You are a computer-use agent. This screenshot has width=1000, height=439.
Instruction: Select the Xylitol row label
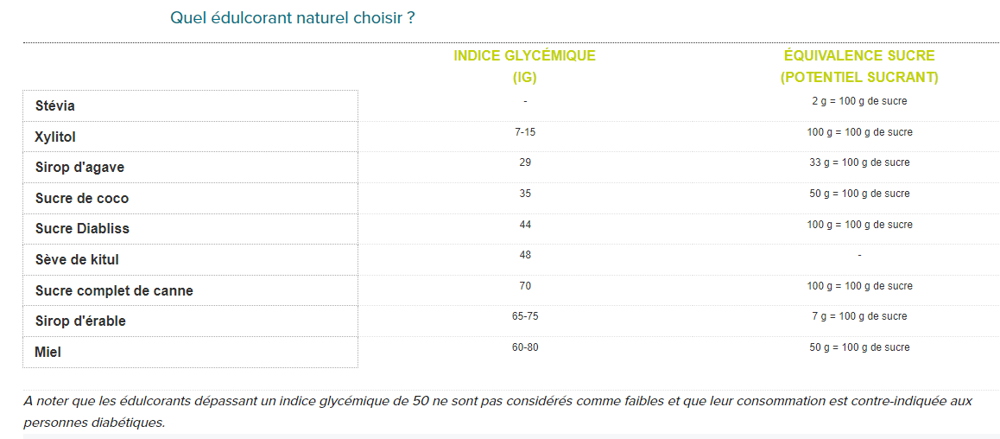click(x=56, y=136)
